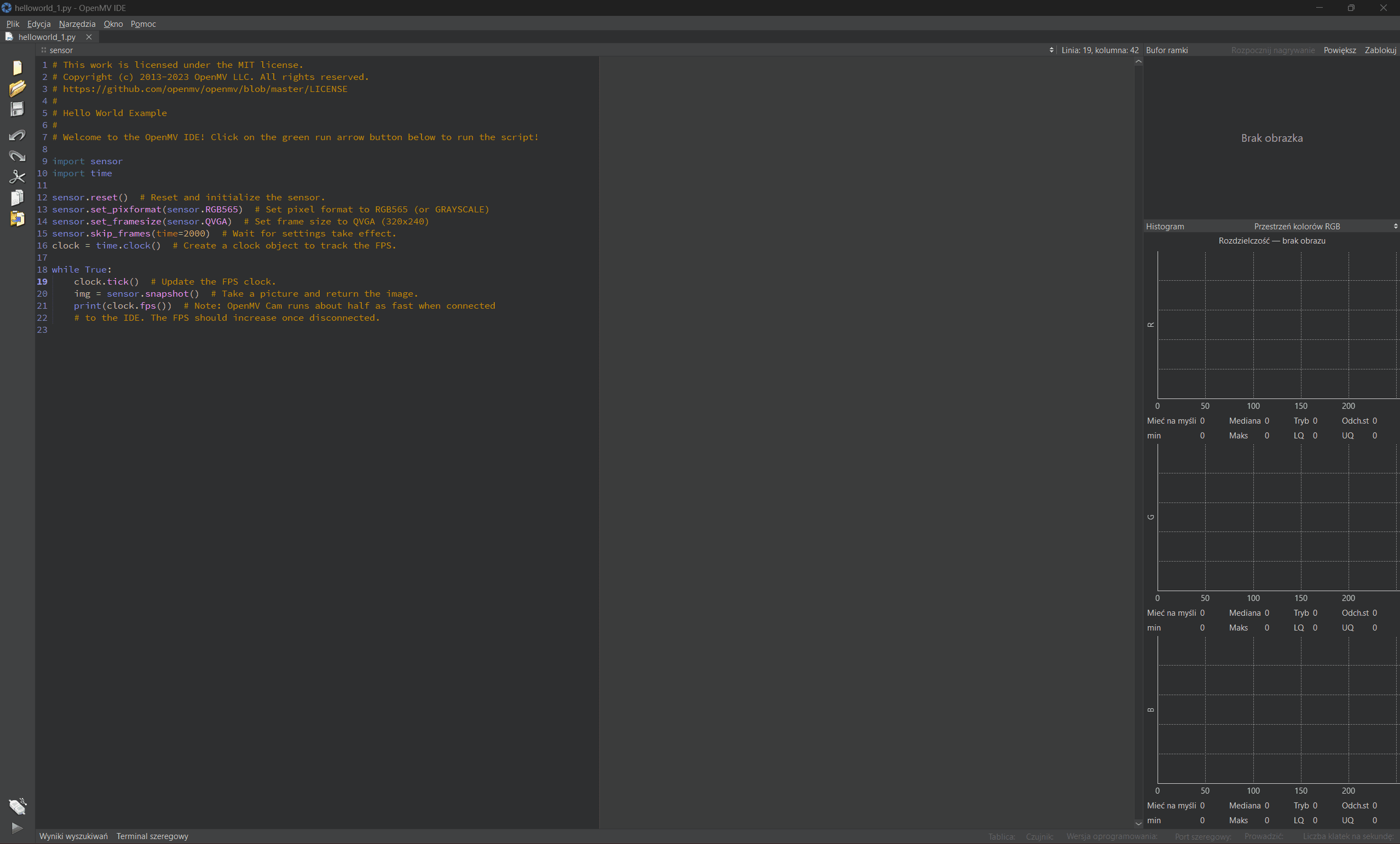1400x844 pixels.
Task: Click 'while True:' on line 18
Action: pyautogui.click(x=82, y=269)
